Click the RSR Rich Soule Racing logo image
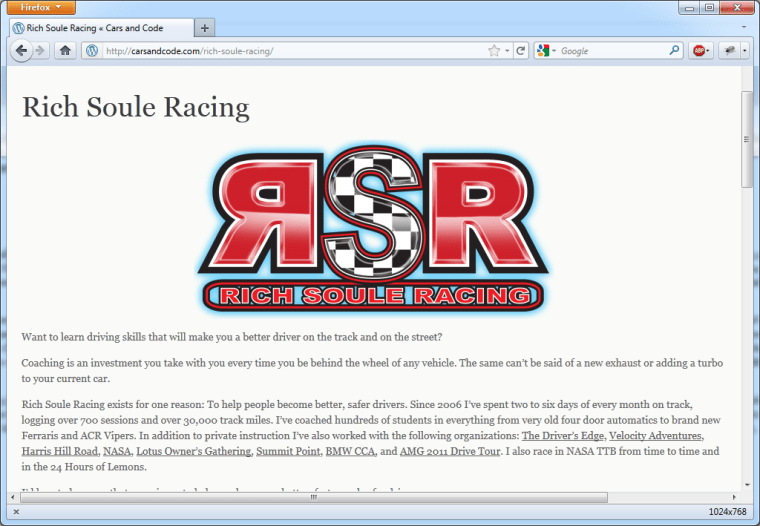Viewport: 760px width, 526px height. (373, 228)
